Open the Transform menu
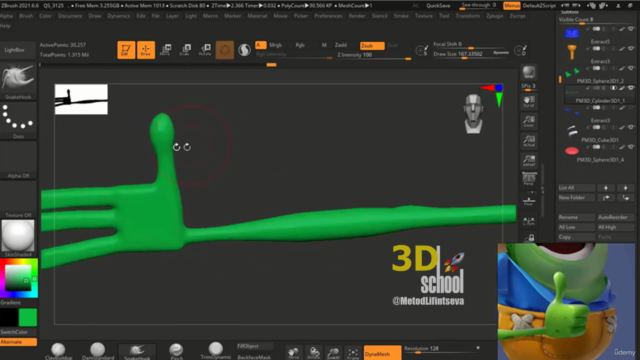The width and height of the screenshot is (640, 360). (x=468, y=16)
